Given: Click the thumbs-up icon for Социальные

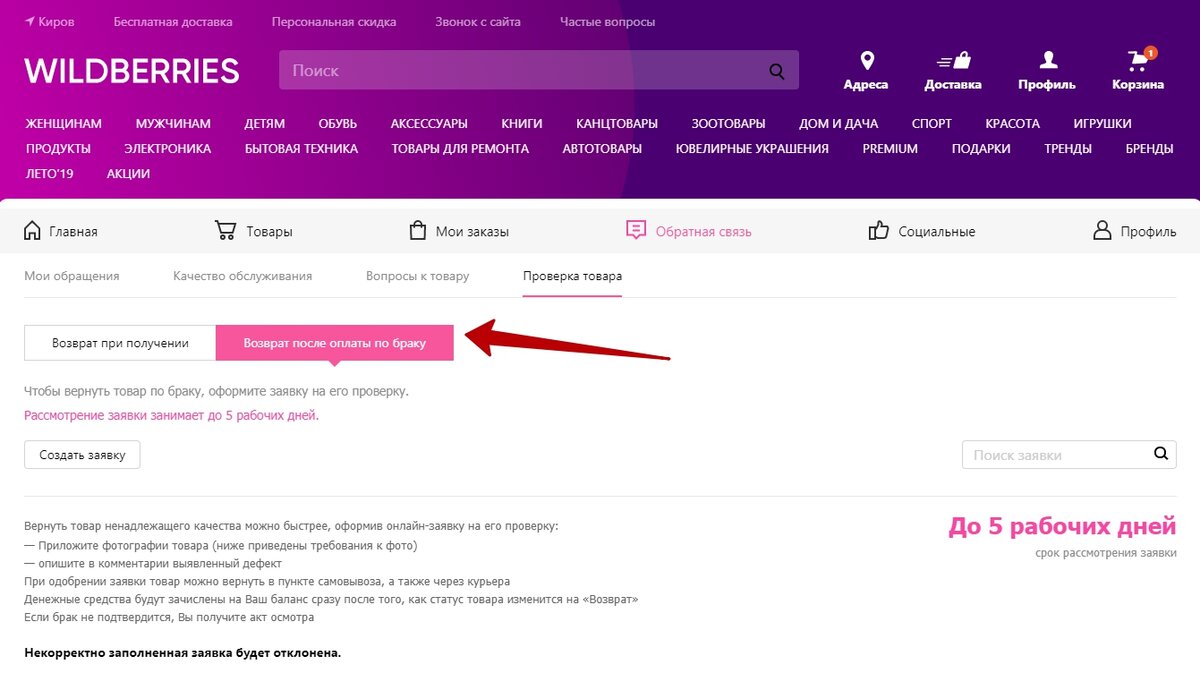Looking at the screenshot, I should coord(879,231).
